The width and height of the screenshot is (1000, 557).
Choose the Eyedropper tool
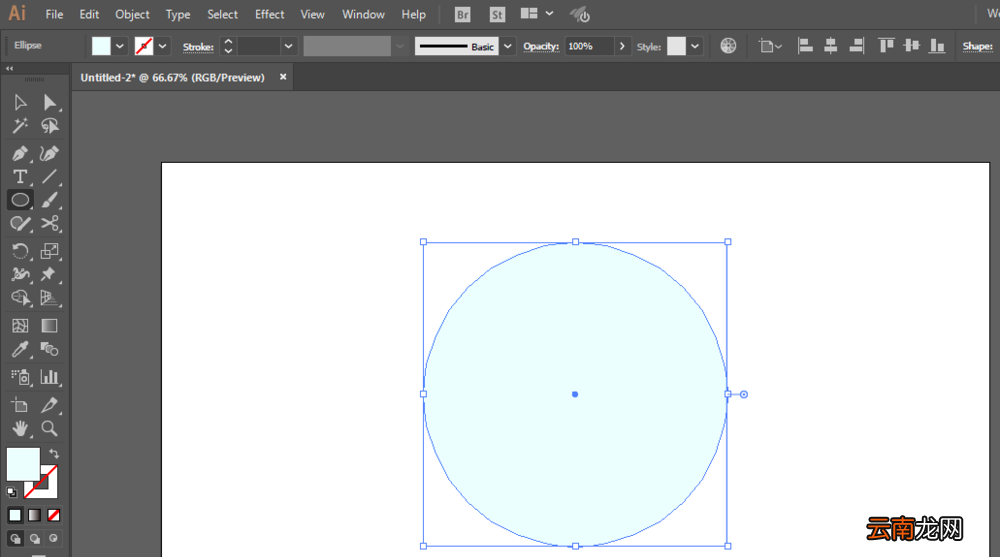click(x=20, y=349)
